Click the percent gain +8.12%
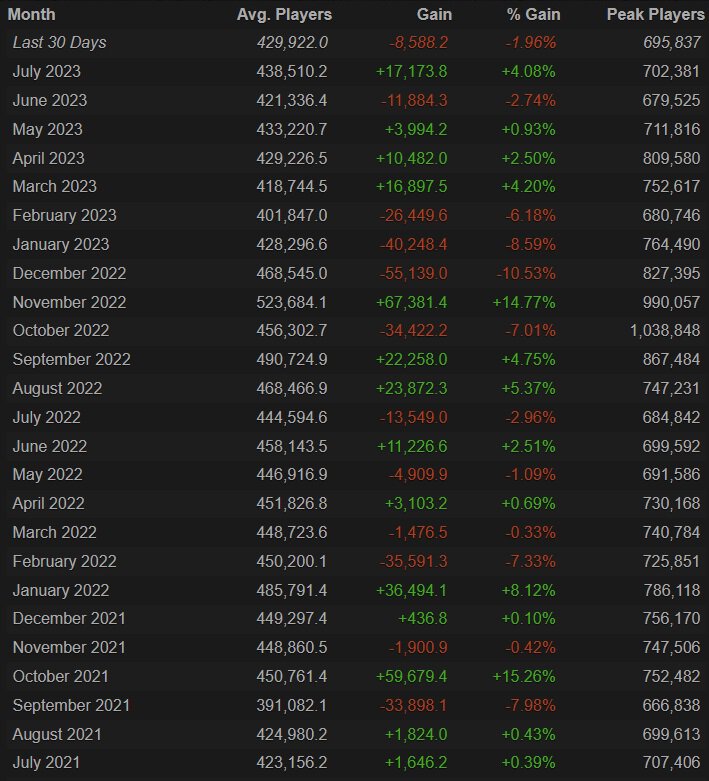The height and width of the screenshot is (781, 709). click(528, 590)
